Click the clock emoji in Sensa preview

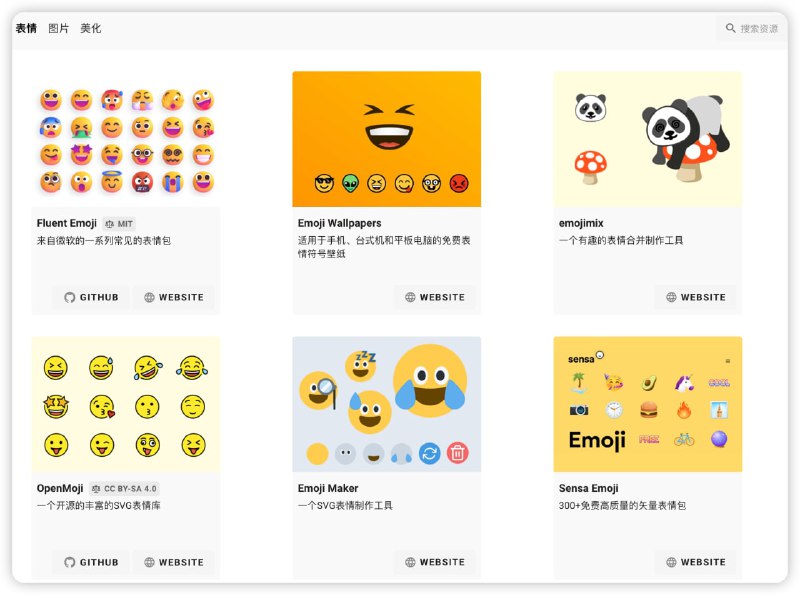click(x=614, y=410)
